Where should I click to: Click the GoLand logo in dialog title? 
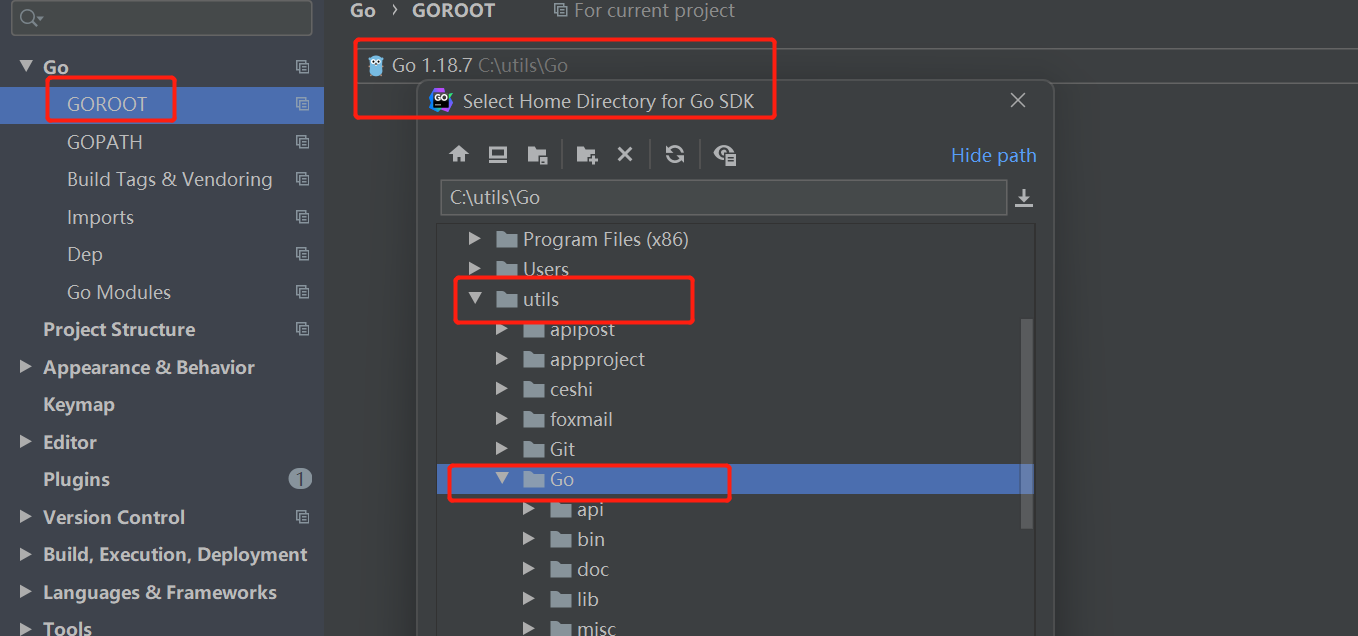441,101
